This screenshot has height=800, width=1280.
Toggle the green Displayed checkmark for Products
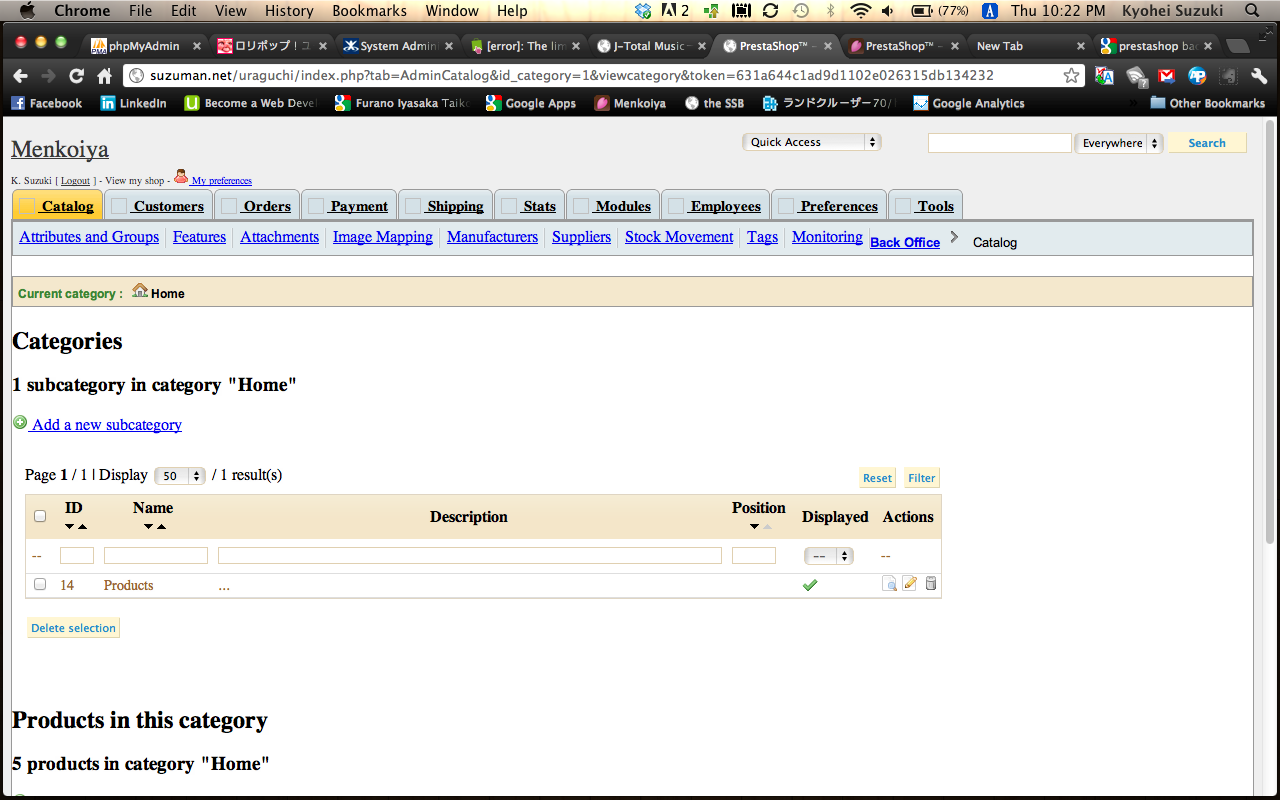810,585
